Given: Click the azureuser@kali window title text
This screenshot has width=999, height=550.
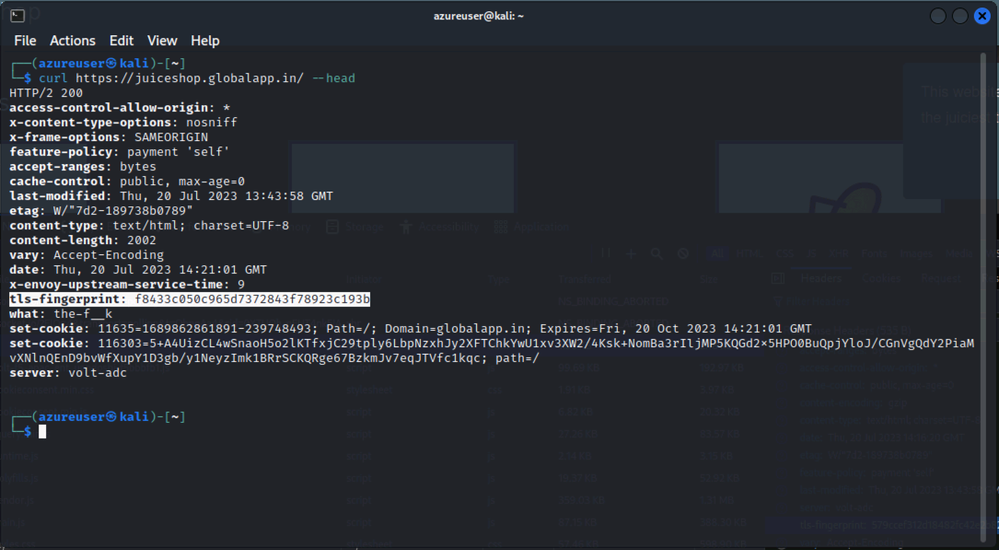Looking at the screenshot, I should (x=479, y=16).
